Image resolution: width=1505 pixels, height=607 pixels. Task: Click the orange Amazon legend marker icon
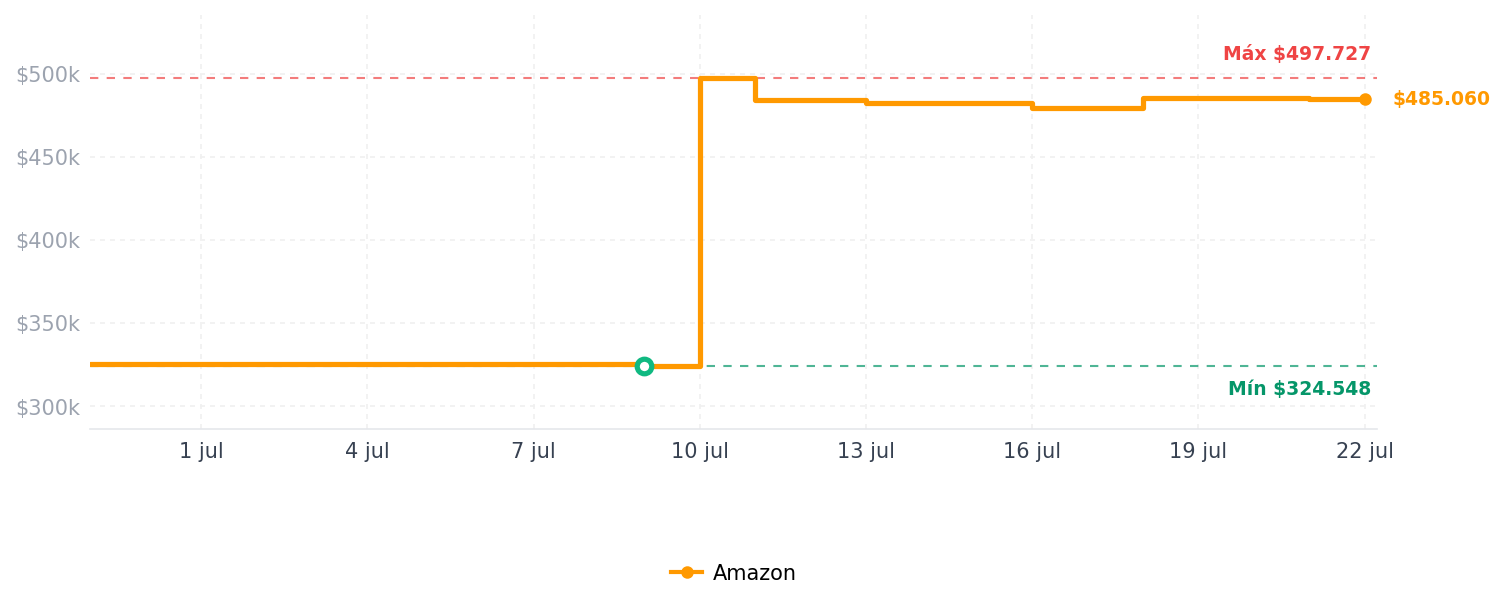click(x=687, y=573)
